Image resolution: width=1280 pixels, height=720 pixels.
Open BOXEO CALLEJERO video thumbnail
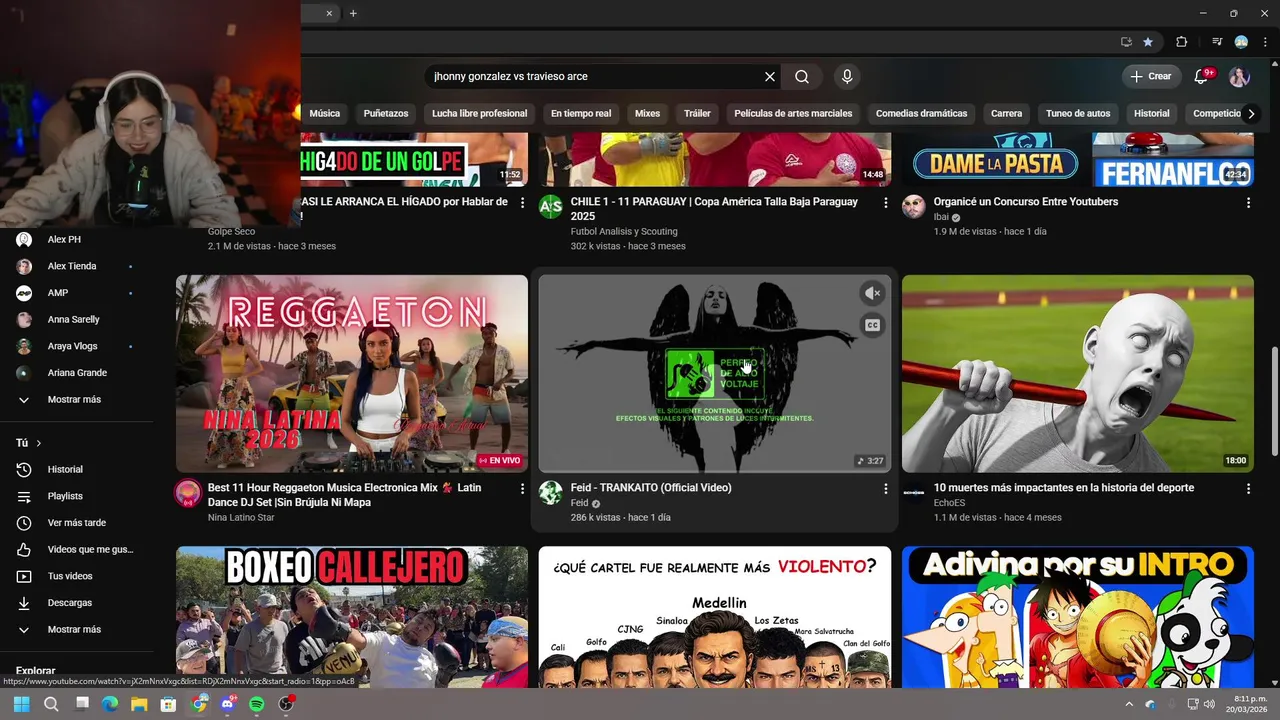tap(352, 616)
